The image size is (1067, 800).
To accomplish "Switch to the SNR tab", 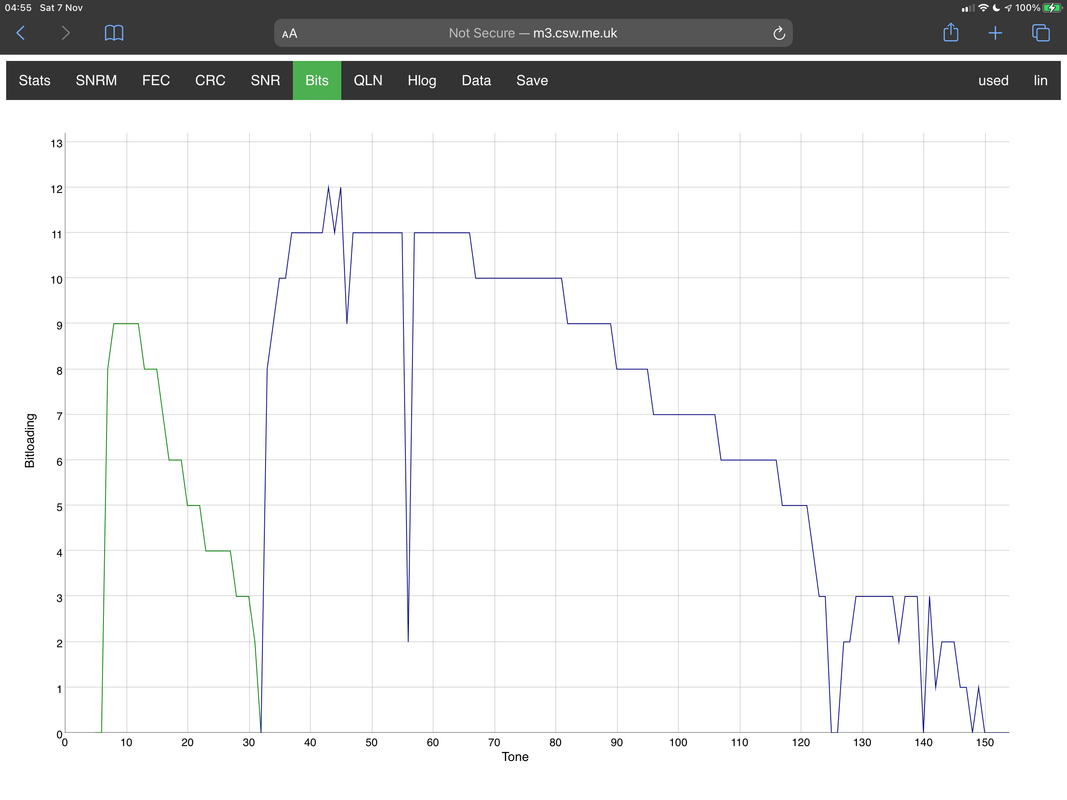I will (x=265, y=80).
